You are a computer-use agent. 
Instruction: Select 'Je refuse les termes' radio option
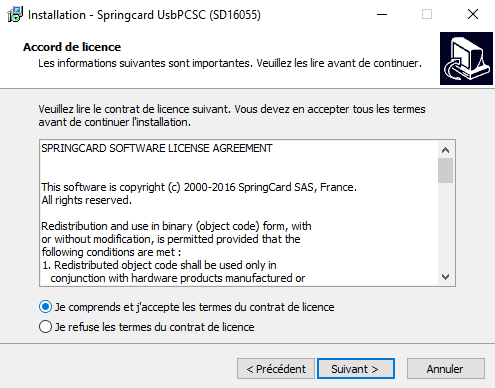coord(45,327)
